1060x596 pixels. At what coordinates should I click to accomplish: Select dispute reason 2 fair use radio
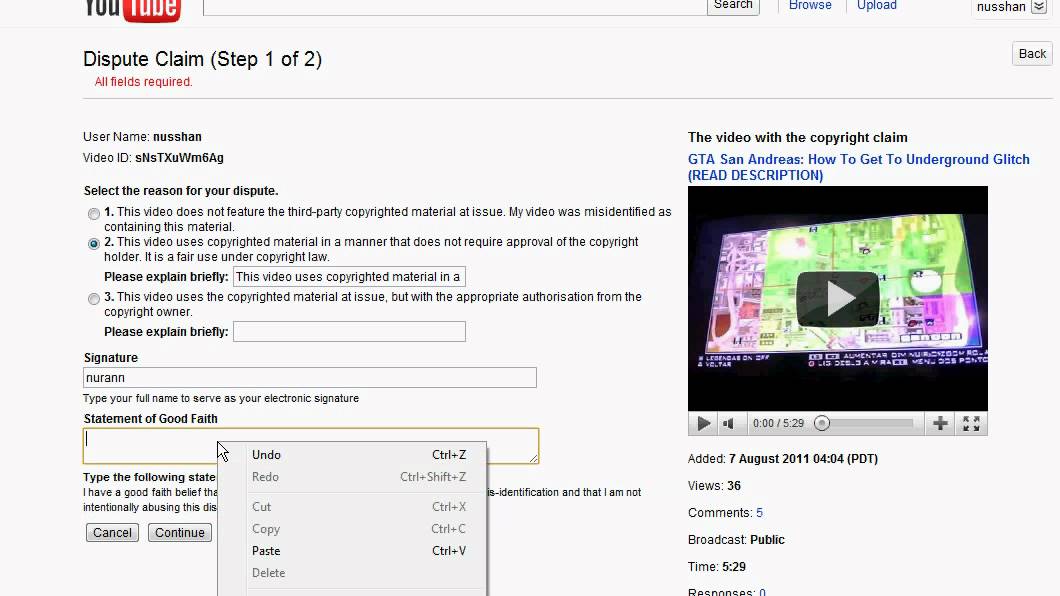(x=94, y=244)
